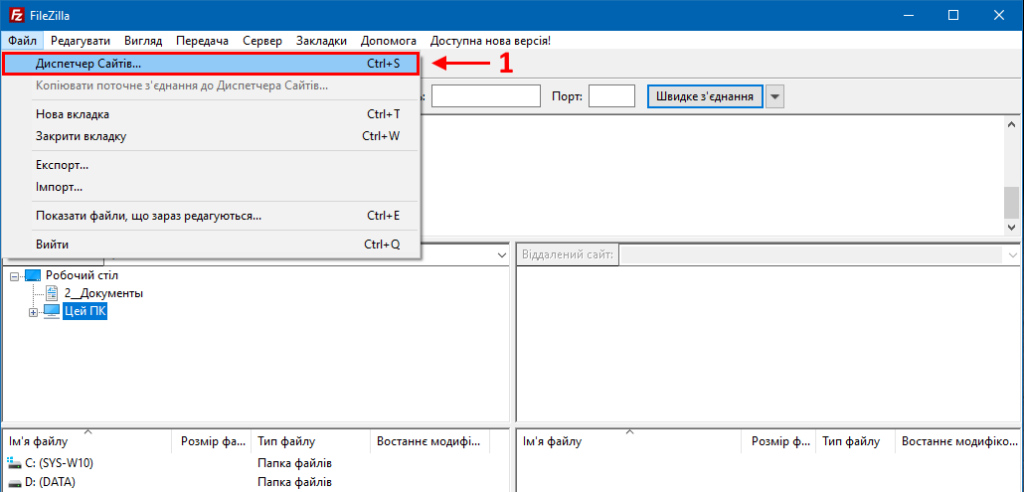
Task: Click the log pane scrollbar down arrow
Action: [1011, 228]
